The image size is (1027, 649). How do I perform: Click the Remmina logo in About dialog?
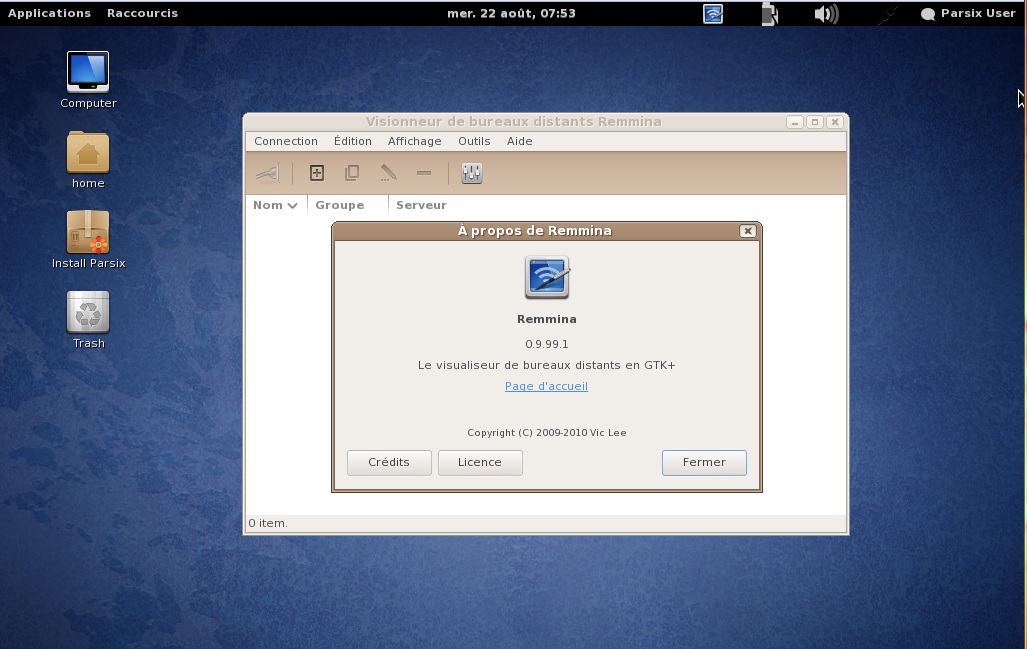coord(547,278)
